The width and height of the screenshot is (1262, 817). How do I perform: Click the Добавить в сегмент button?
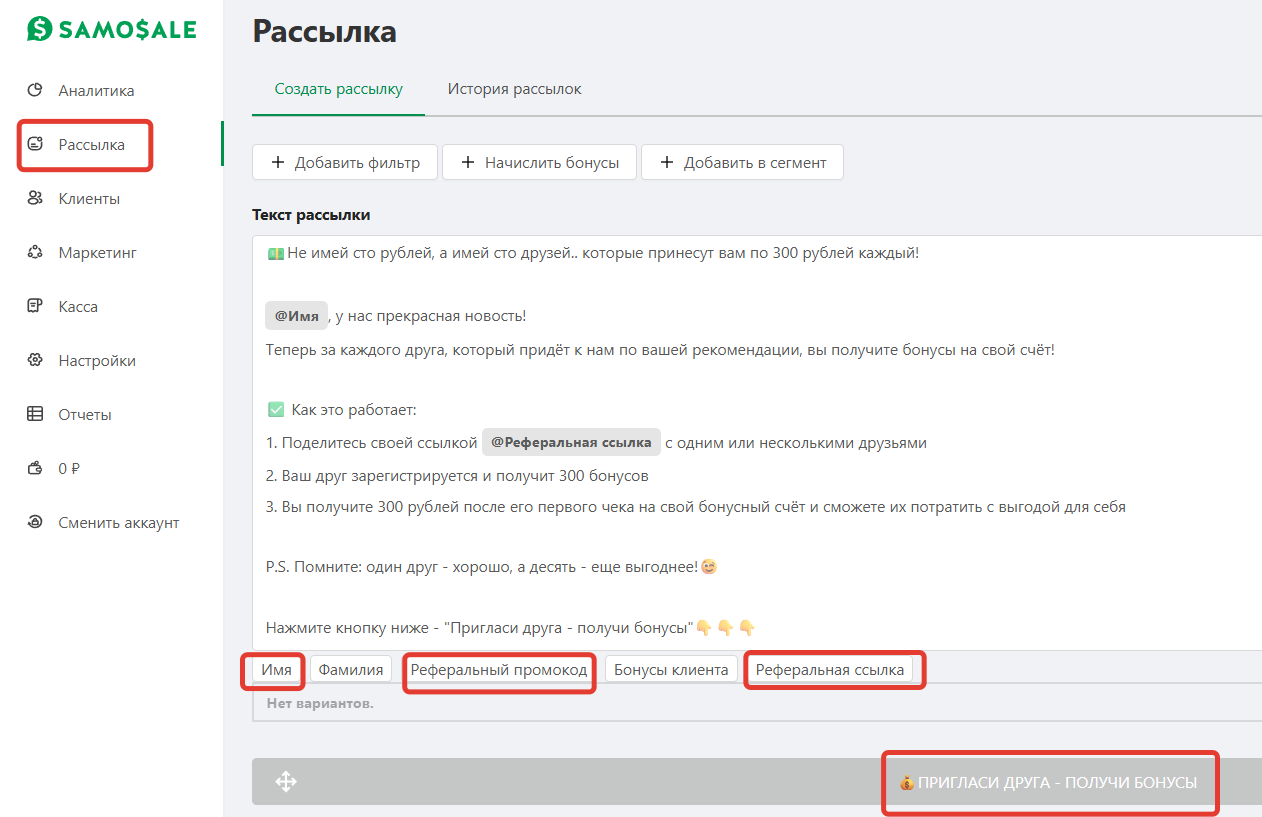click(742, 162)
